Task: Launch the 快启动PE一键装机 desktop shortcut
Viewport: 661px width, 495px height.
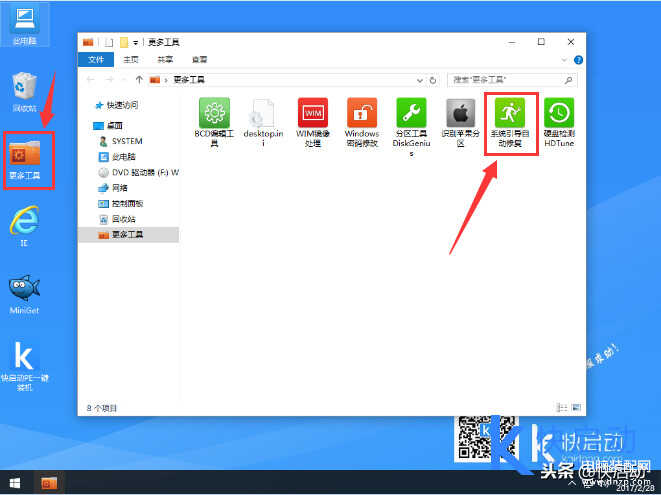Action: coord(24,366)
